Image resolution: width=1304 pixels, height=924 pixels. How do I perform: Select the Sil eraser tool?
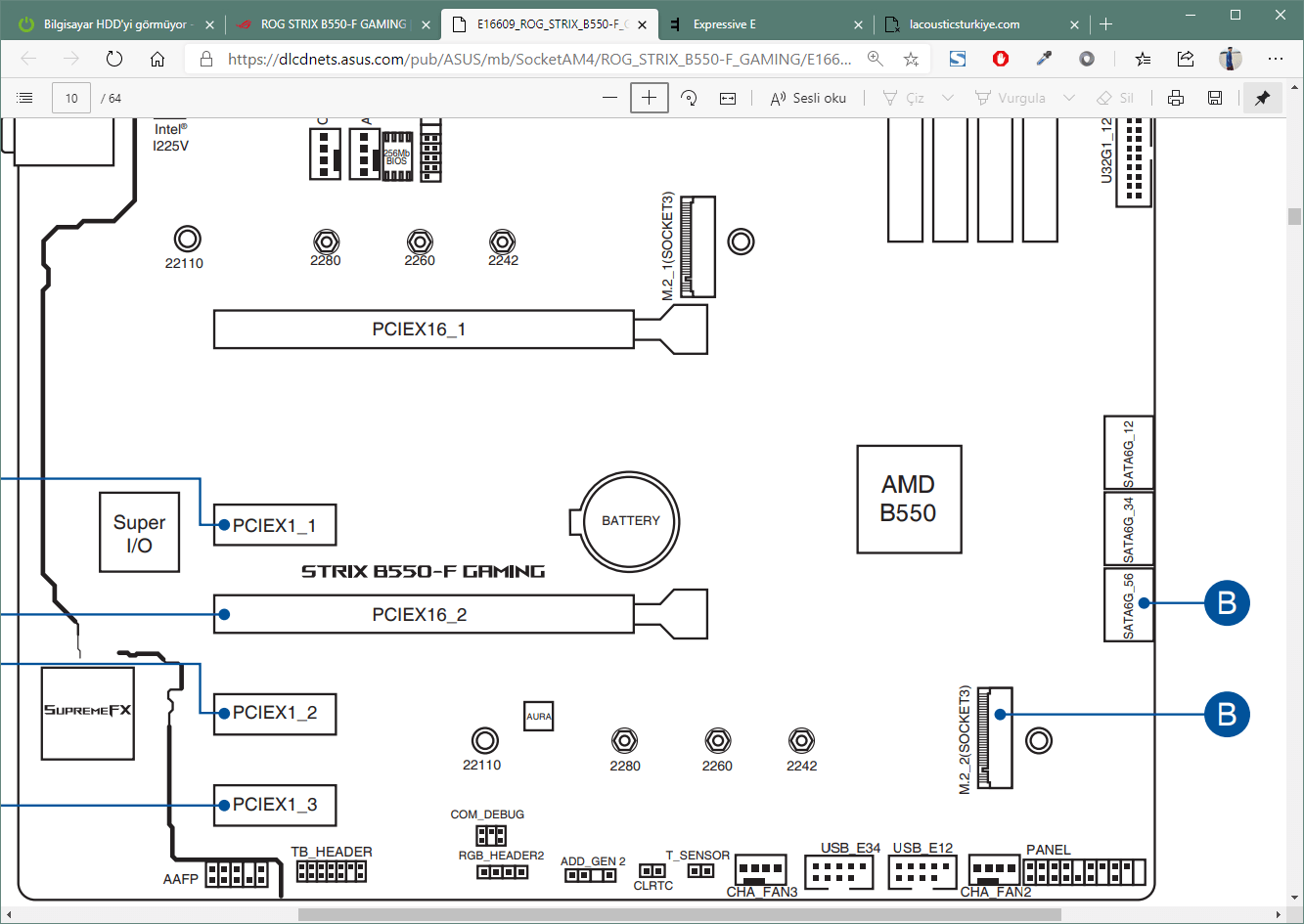tap(1115, 98)
